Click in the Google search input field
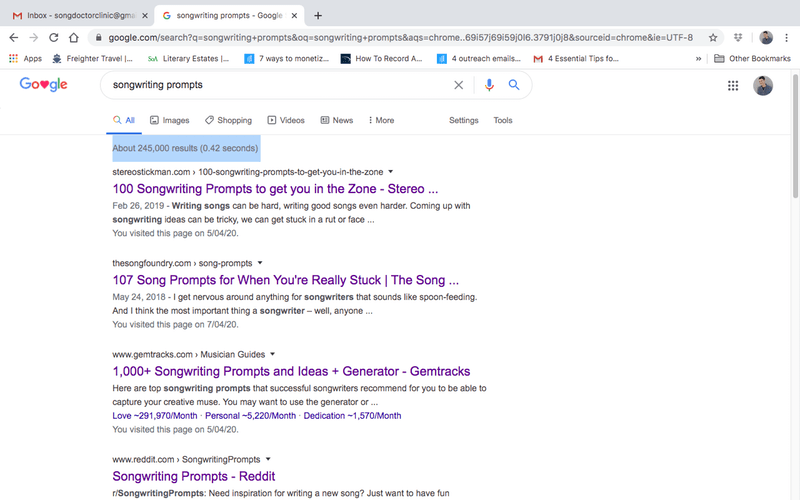The width and height of the screenshot is (800, 500). (x=275, y=85)
